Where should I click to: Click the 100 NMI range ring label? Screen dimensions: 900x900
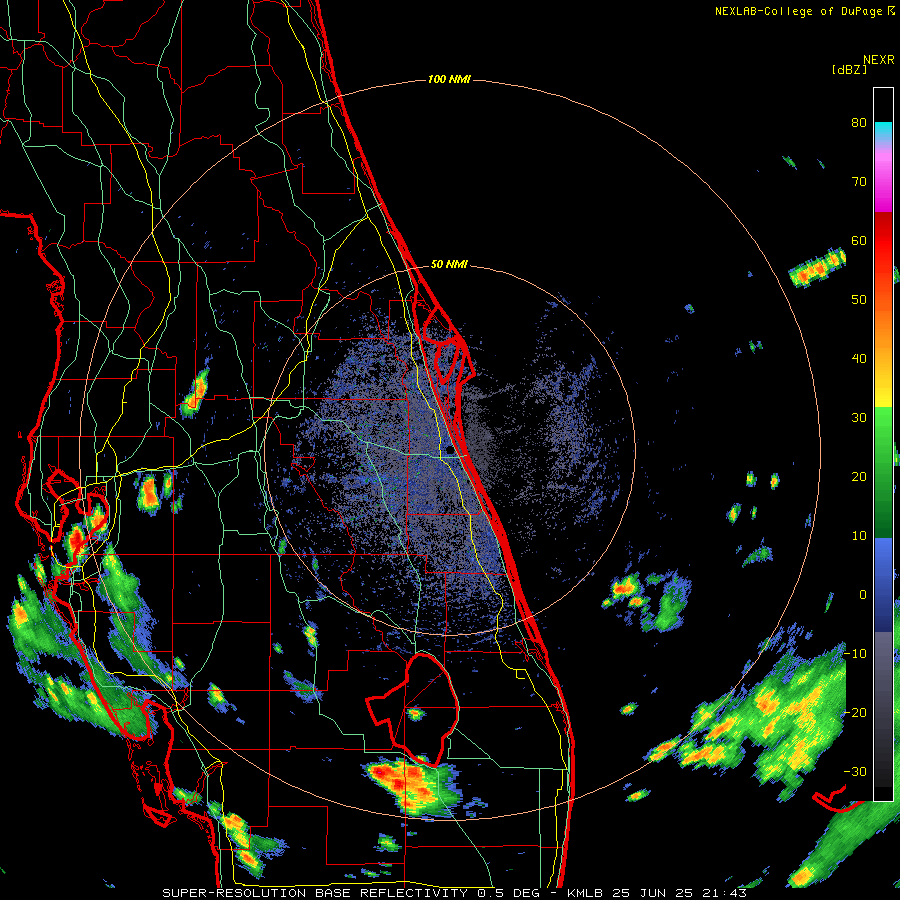[449, 79]
